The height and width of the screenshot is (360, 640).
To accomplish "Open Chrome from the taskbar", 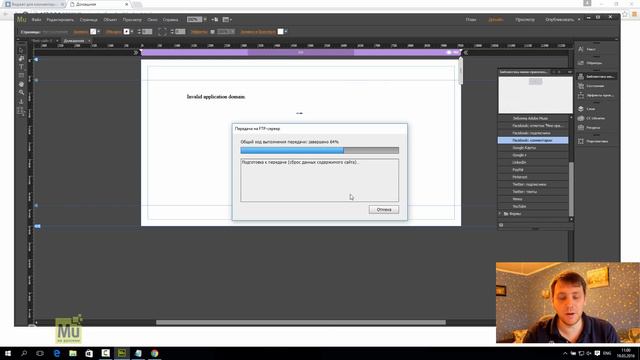I will coord(155,353).
